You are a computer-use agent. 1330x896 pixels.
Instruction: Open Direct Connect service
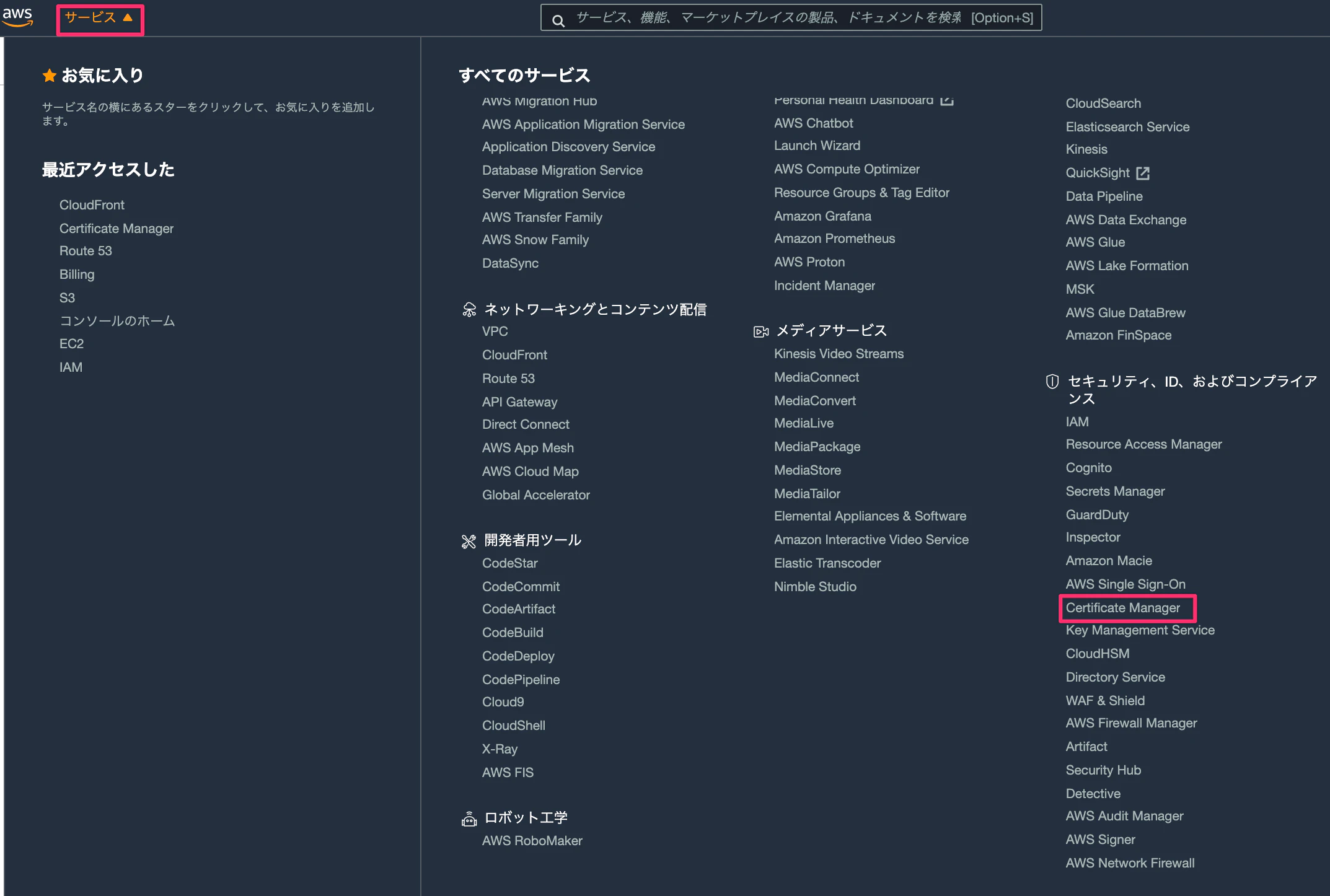(x=526, y=424)
